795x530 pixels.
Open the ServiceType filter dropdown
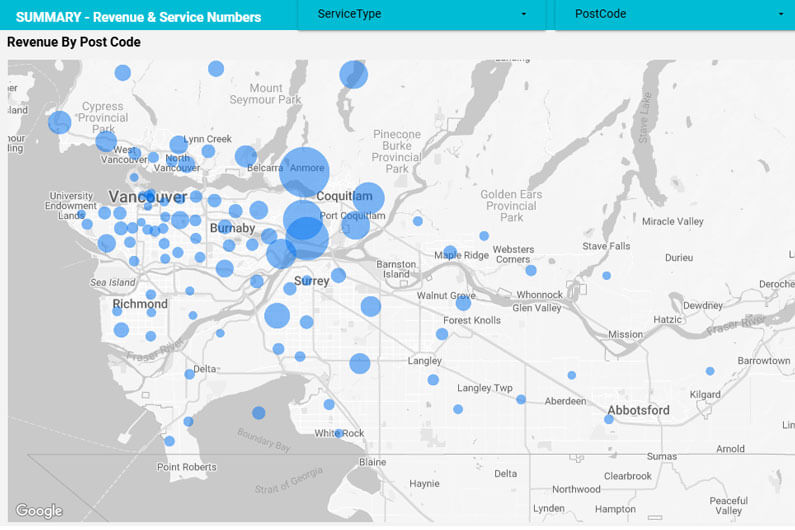click(x=421, y=14)
